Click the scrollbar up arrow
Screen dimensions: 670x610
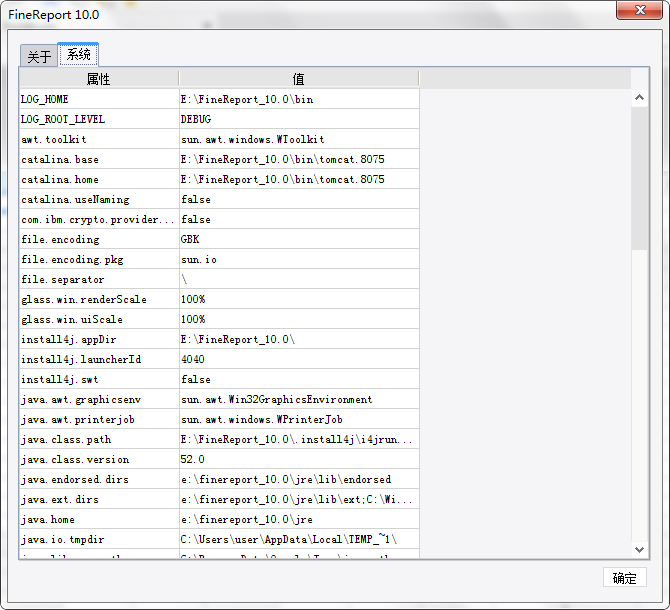639,97
